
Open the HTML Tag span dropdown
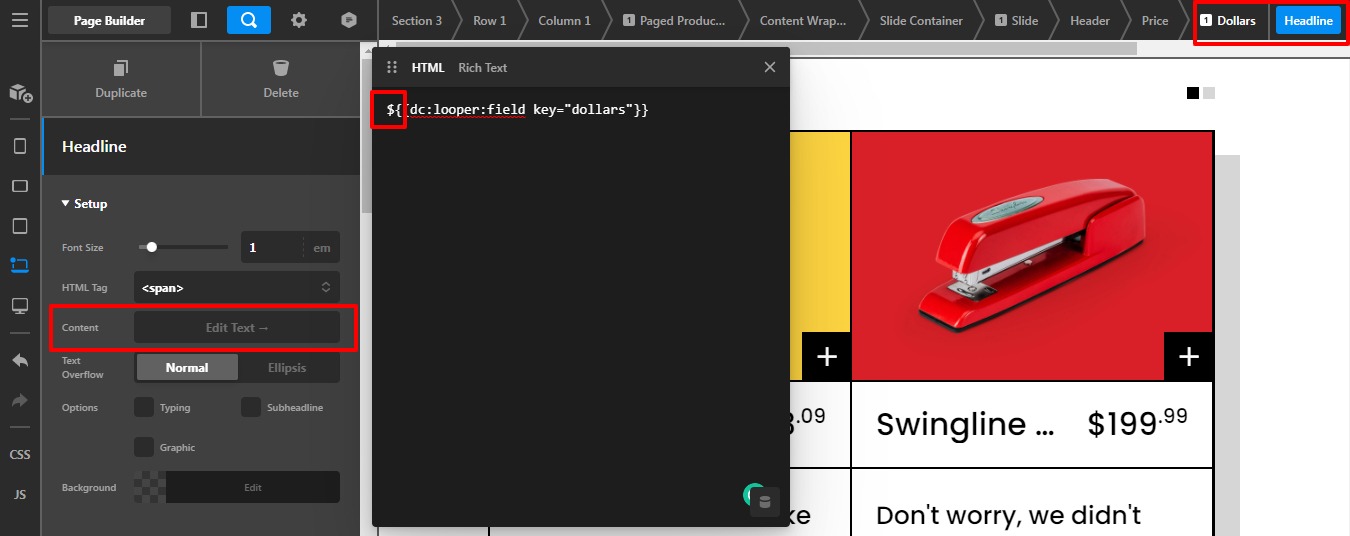point(237,287)
